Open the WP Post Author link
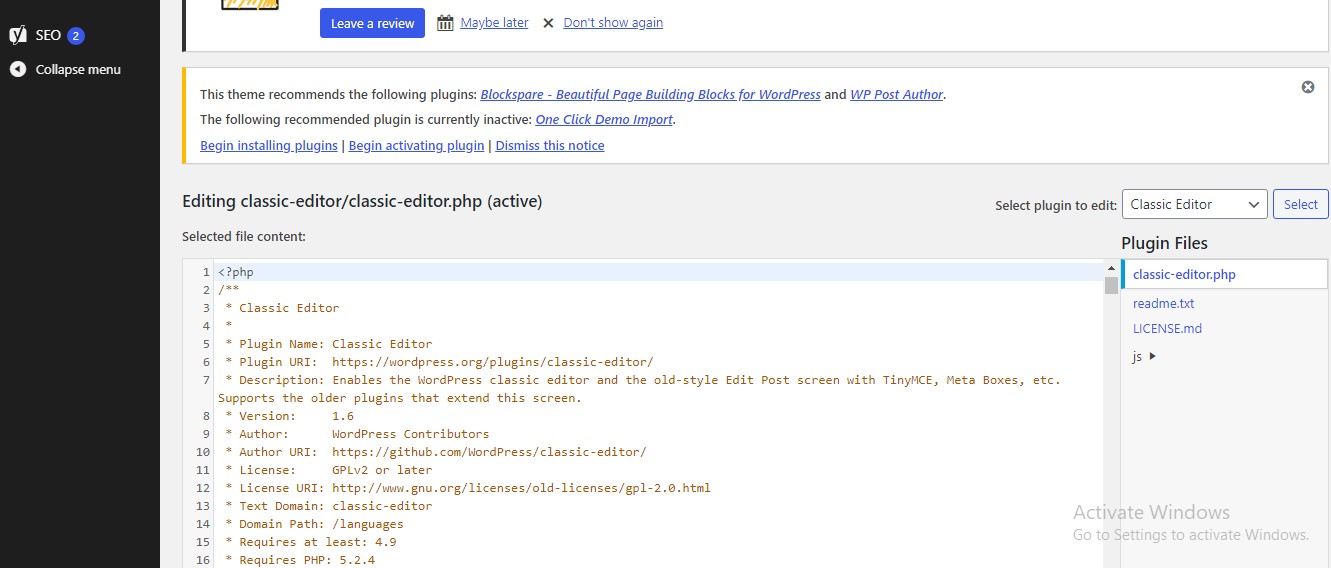The image size is (1331, 568). coord(896,95)
